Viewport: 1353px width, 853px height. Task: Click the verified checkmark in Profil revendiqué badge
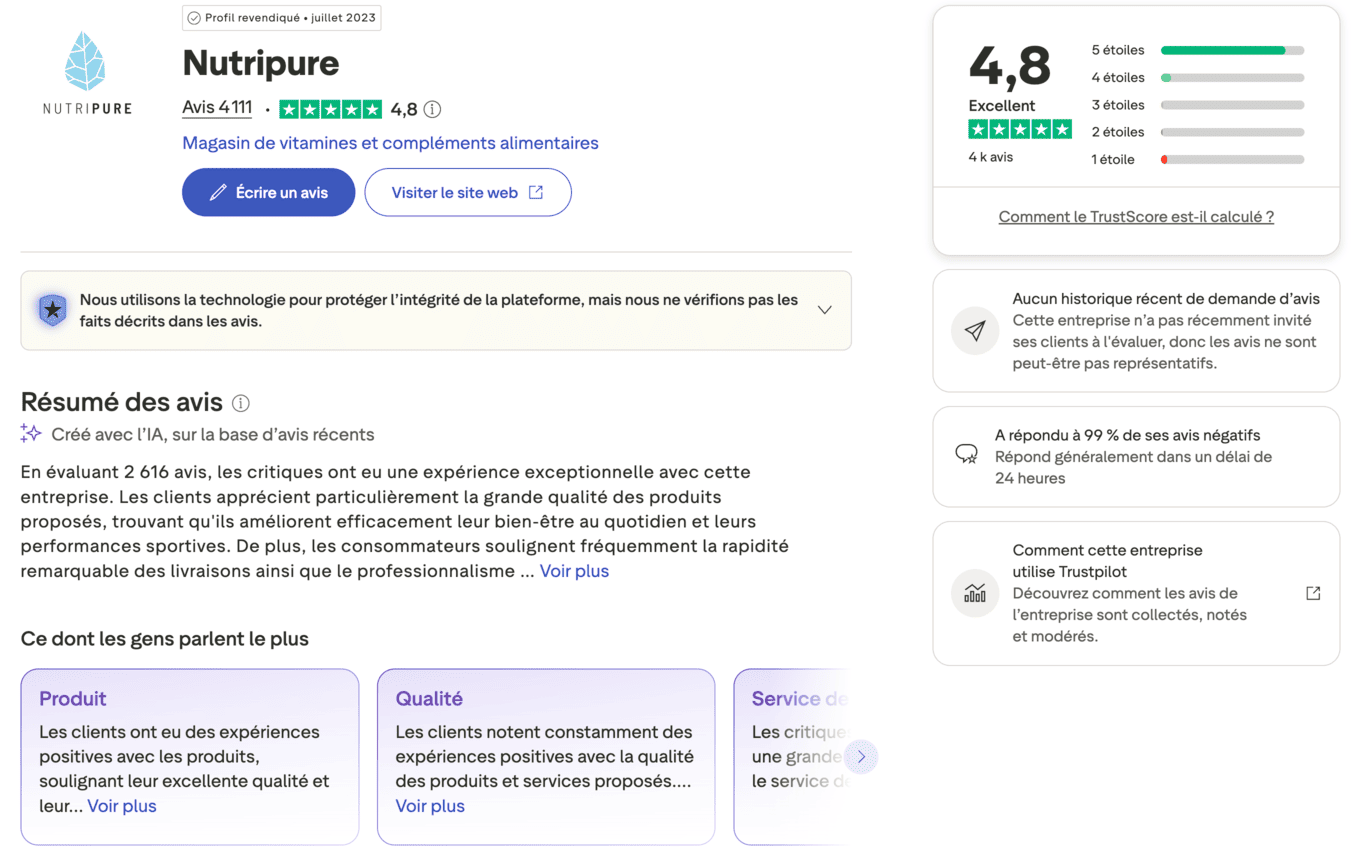(194, 18)
